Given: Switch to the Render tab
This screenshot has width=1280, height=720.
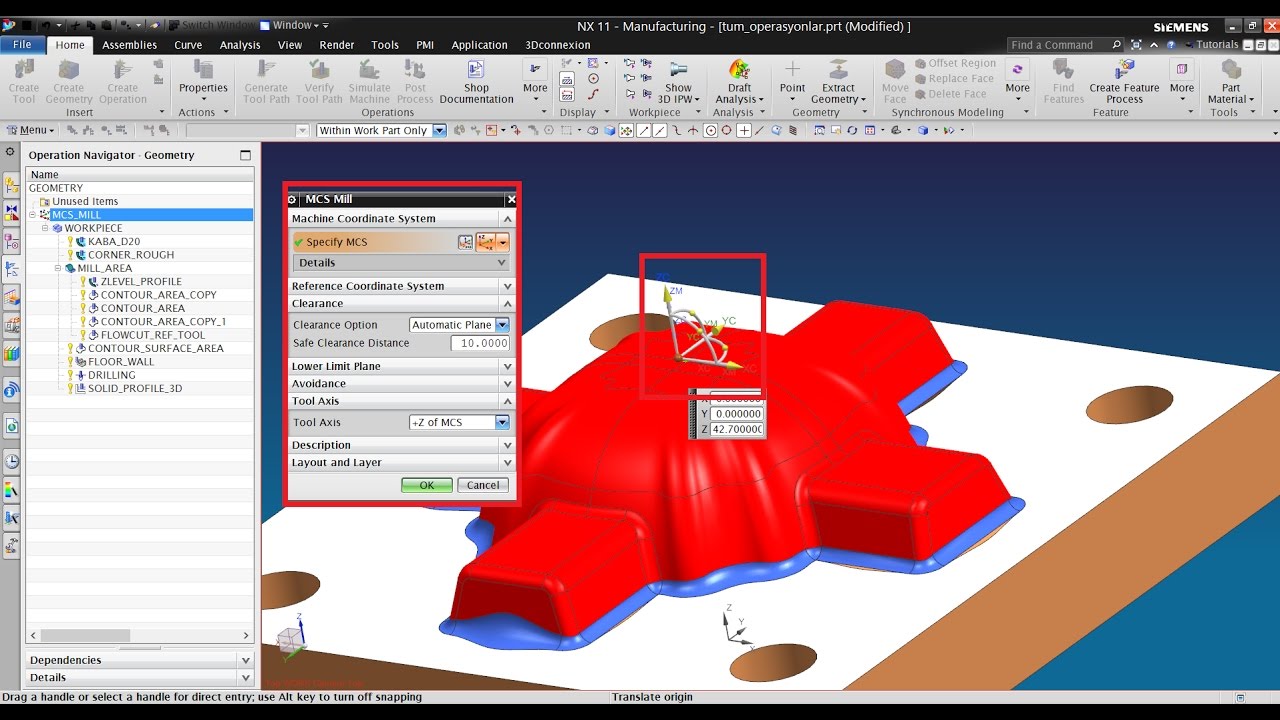Looking at the screenshot, I should click(337, 45).
